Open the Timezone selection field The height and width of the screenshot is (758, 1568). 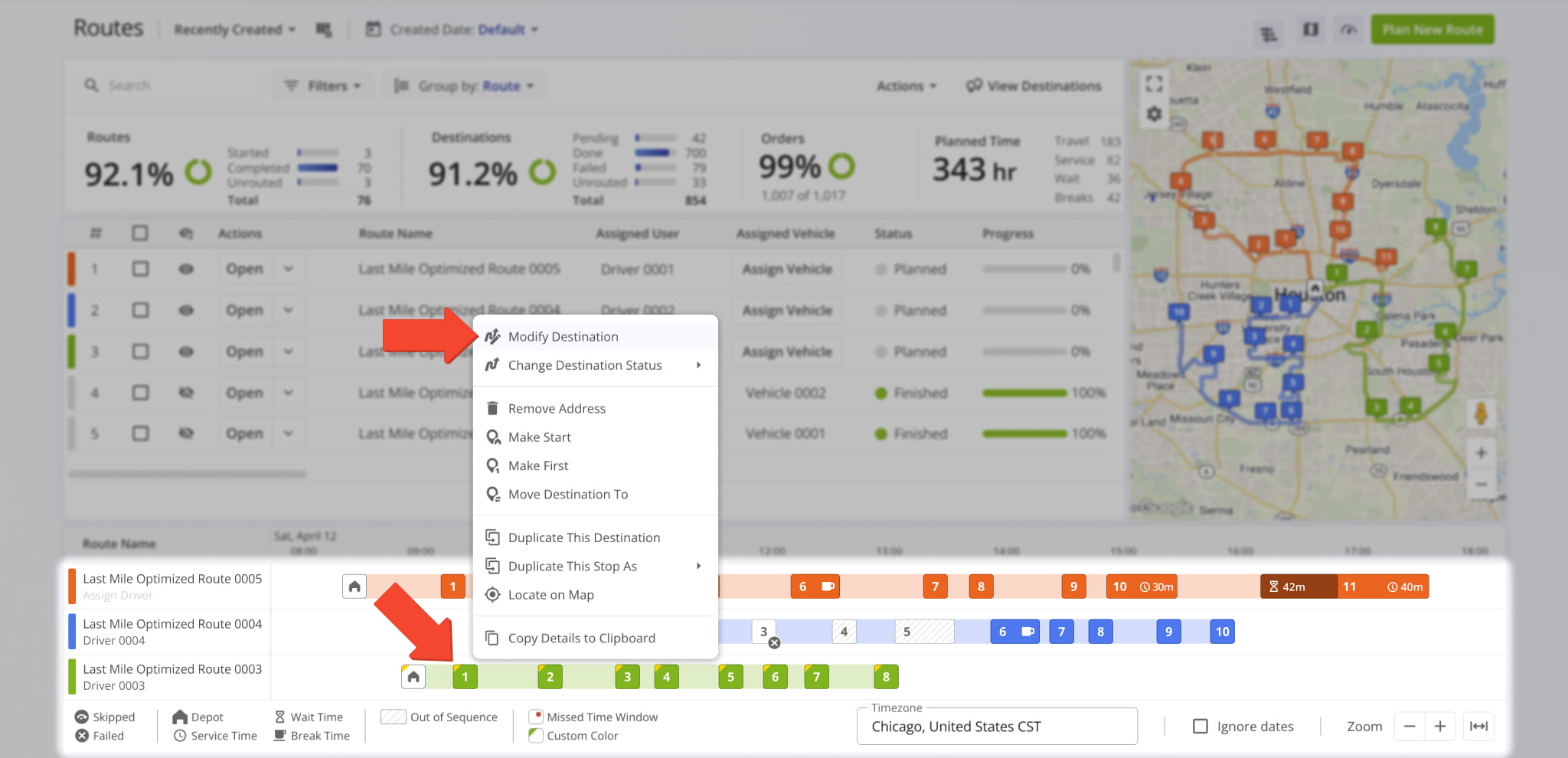click(996, 727)
